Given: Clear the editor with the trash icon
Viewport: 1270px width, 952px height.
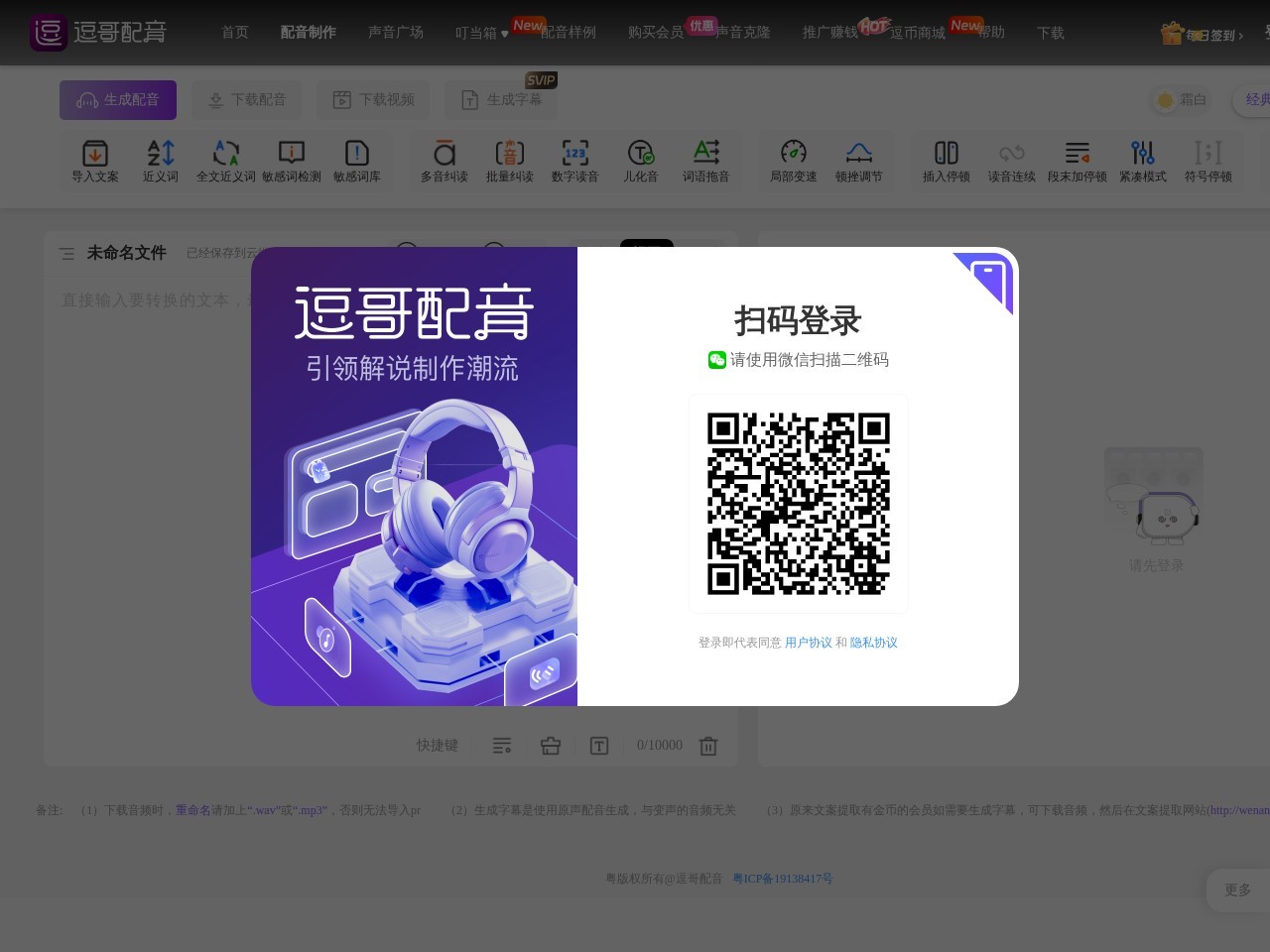Looking at the screenshot, I should [708, 745].
